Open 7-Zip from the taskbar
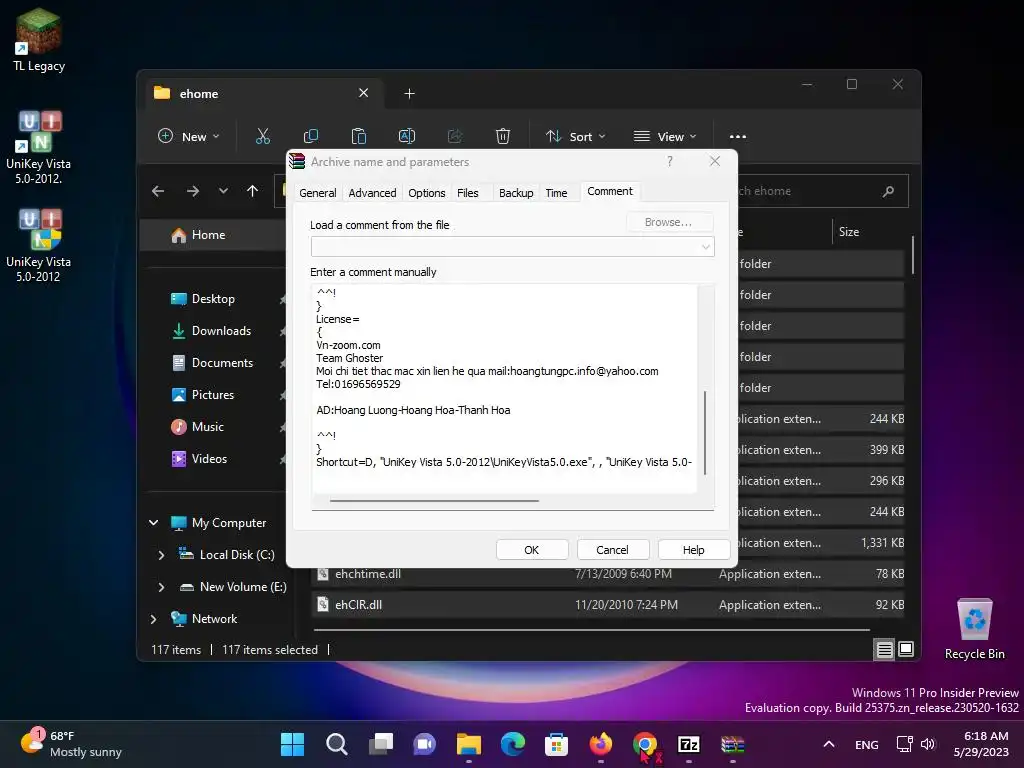 point(689,744)
